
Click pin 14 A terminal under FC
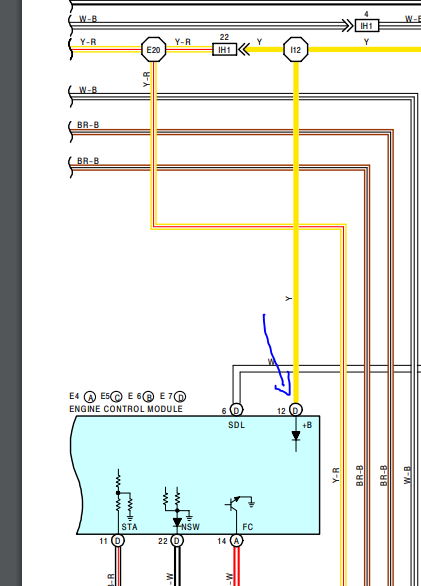(x=236, y=540)
